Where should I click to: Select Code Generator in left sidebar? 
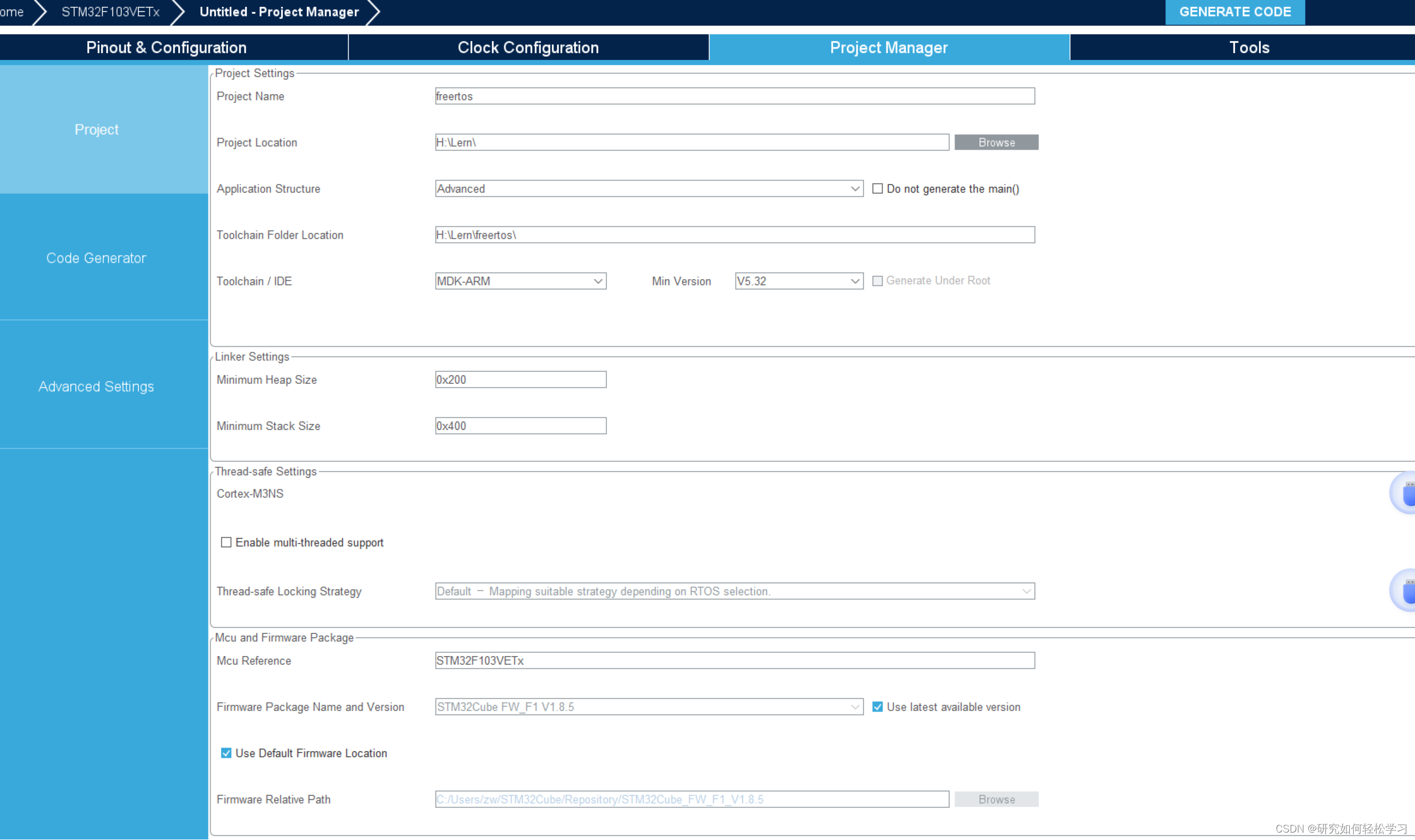pos(96,258)
